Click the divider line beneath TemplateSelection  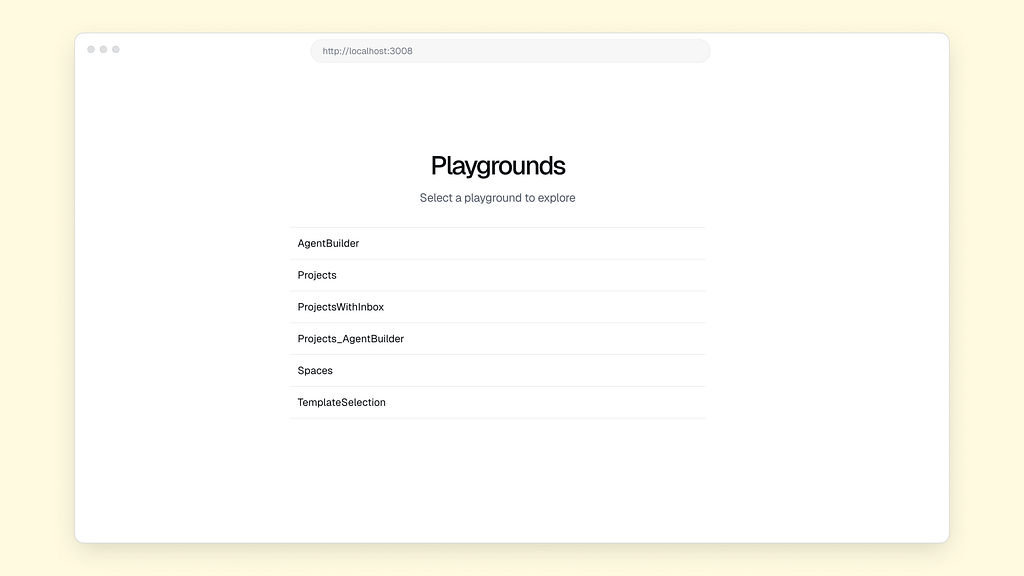[x=497, y=418]
